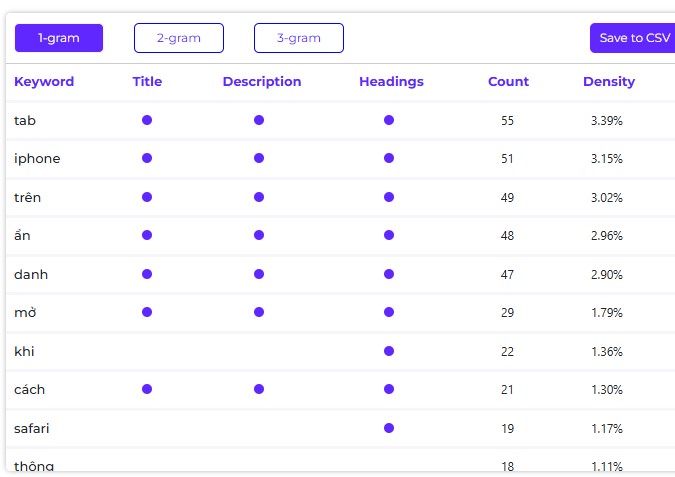Click the Headings column header
The width and height of the screenshot is (675, 477).
[391, 82]
